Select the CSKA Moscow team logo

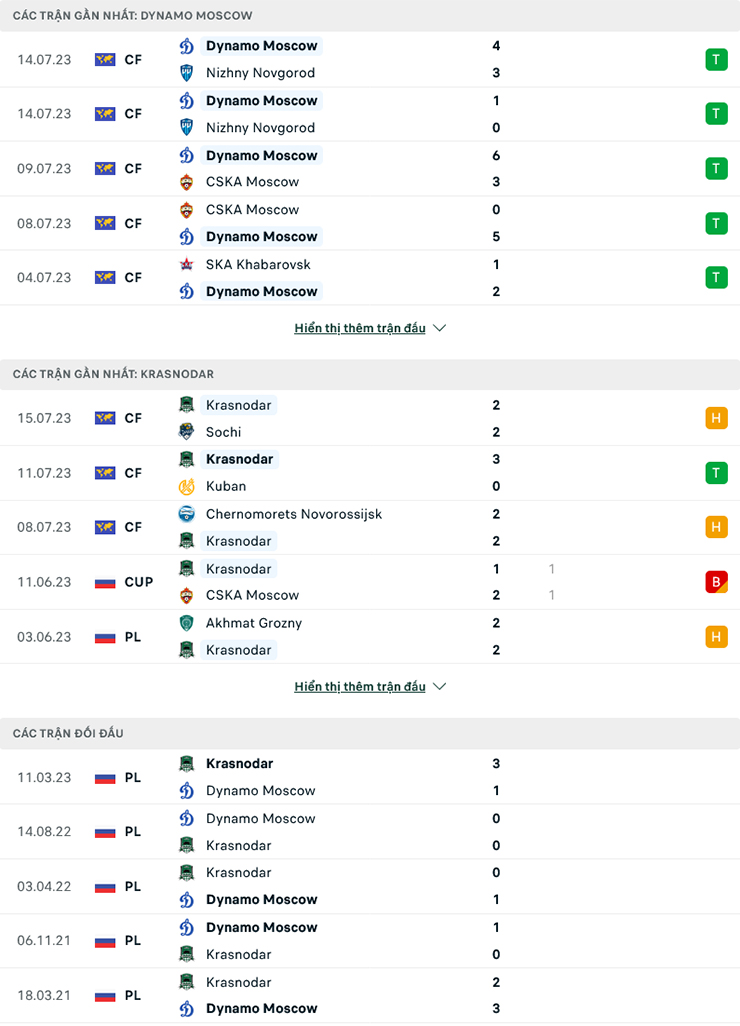coord(186,182)
